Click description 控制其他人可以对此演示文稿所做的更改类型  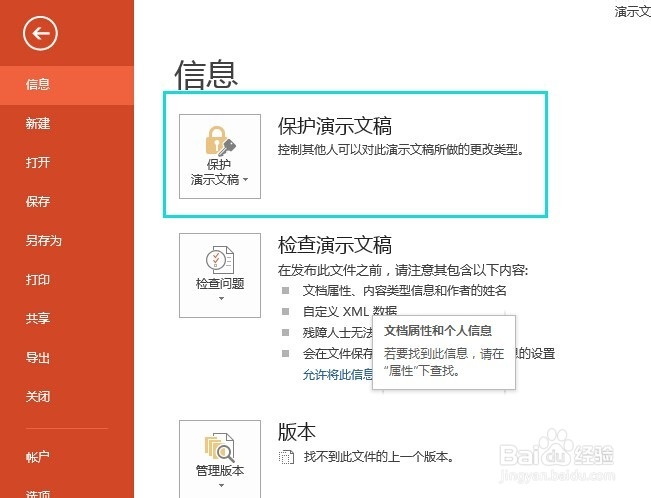(x=401, y=150)
